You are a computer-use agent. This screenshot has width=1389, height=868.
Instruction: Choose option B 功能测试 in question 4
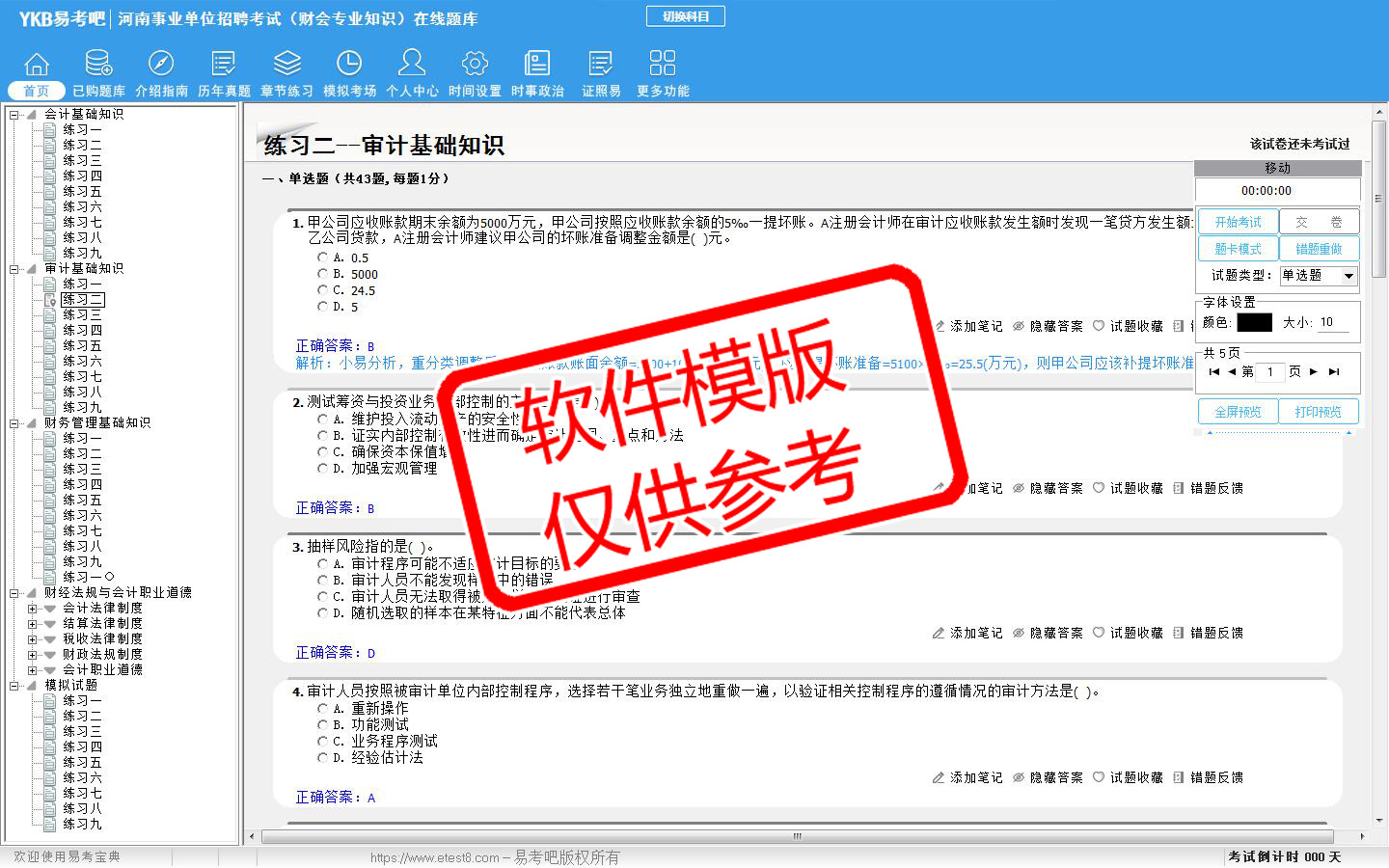322,724
